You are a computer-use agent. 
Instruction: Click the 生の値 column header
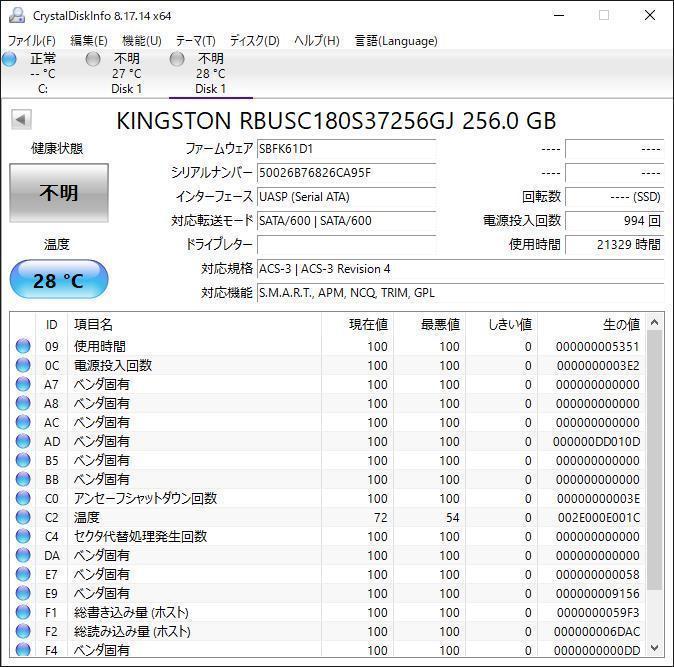[x=591, y=324]
